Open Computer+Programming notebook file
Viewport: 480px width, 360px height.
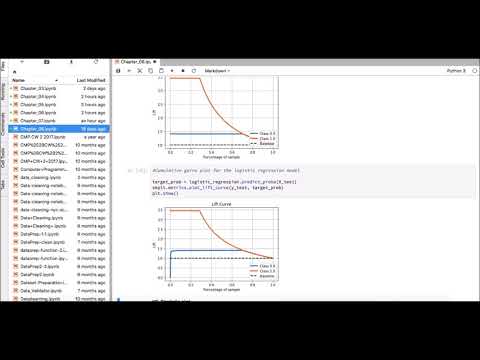pos(59,169)
